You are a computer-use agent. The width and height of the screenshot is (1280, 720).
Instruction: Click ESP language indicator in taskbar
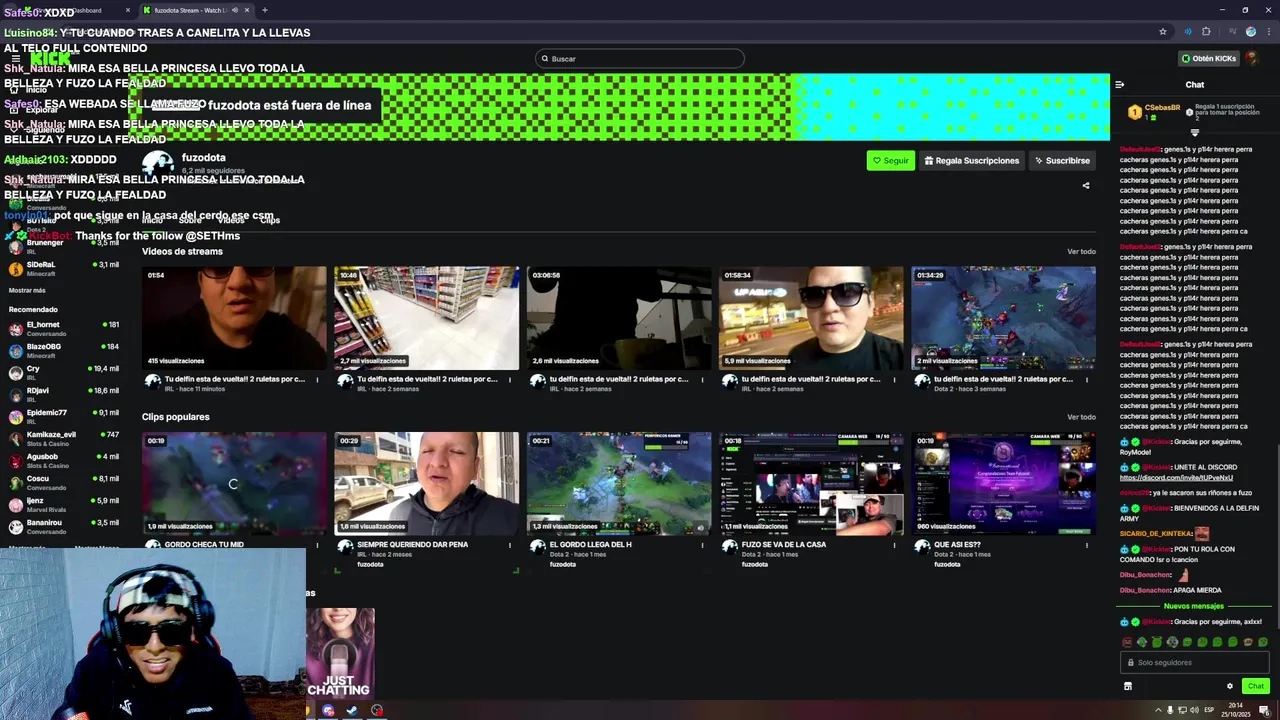pyautogui.click(x=1209, y=711)
